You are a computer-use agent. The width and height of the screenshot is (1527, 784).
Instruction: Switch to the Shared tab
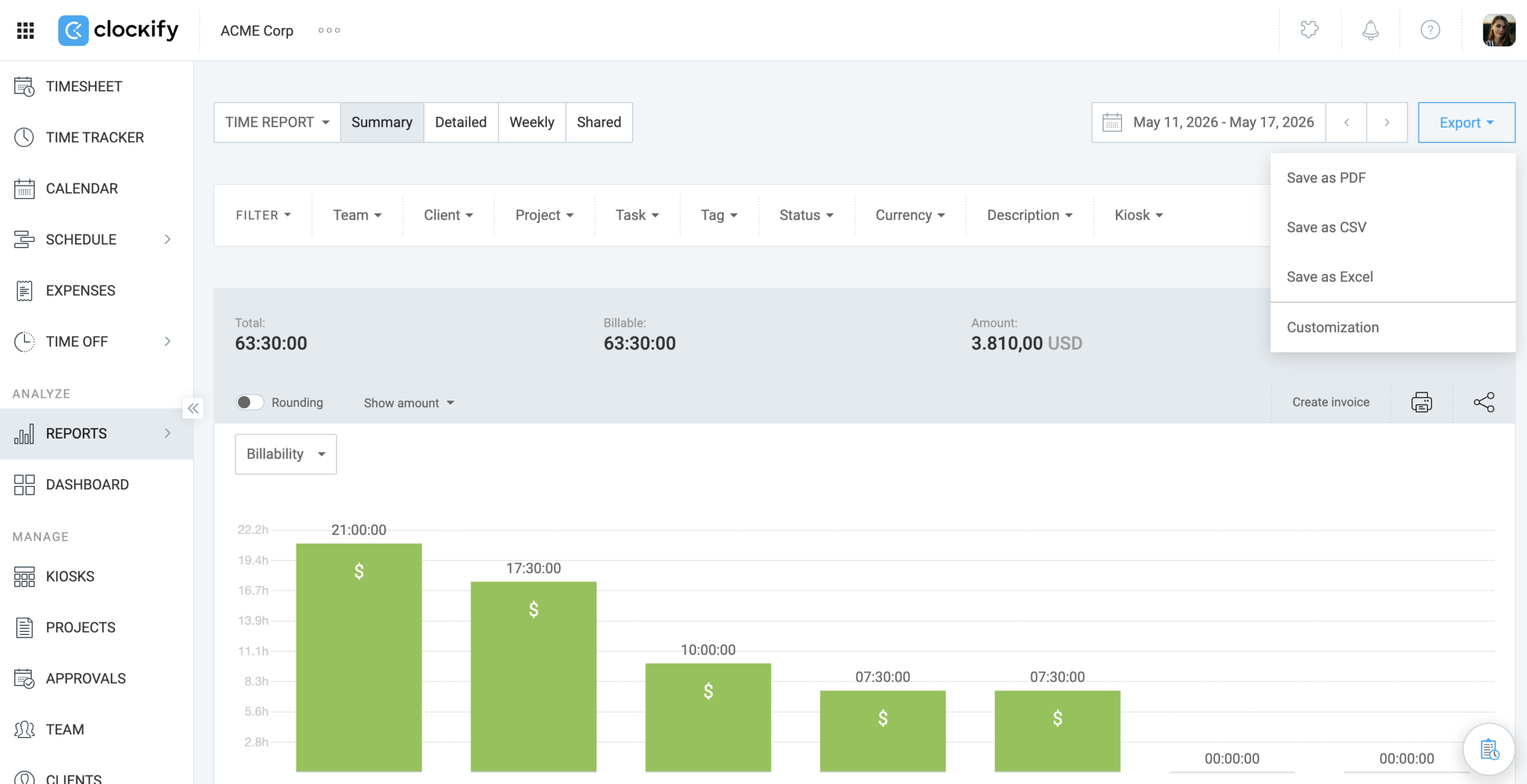point(599,122)
